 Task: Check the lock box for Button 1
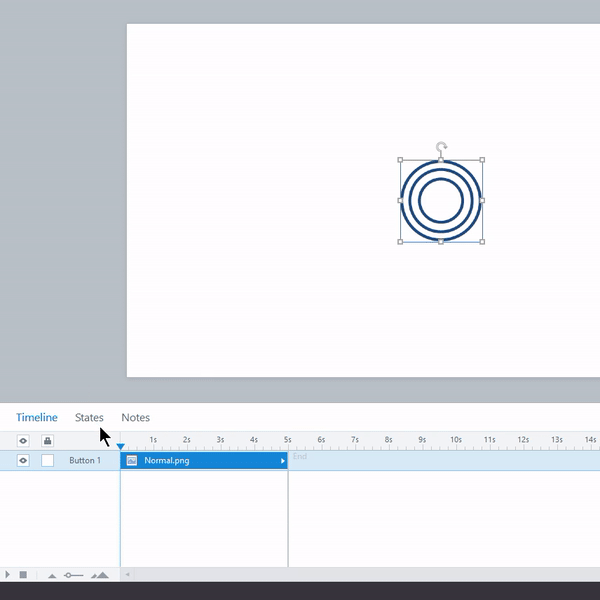tap(47, 460)
